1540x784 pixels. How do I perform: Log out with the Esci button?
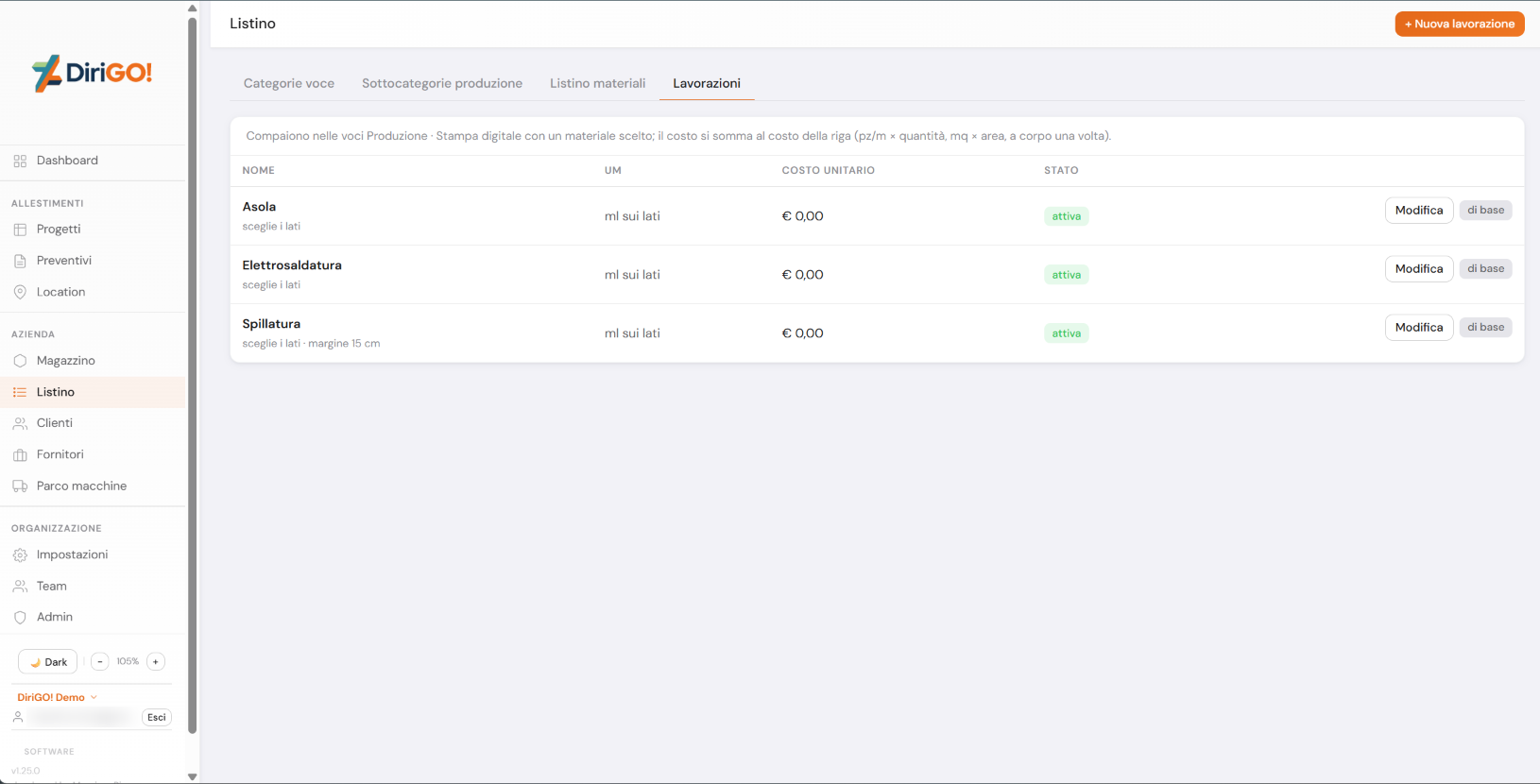pos(157,717)
